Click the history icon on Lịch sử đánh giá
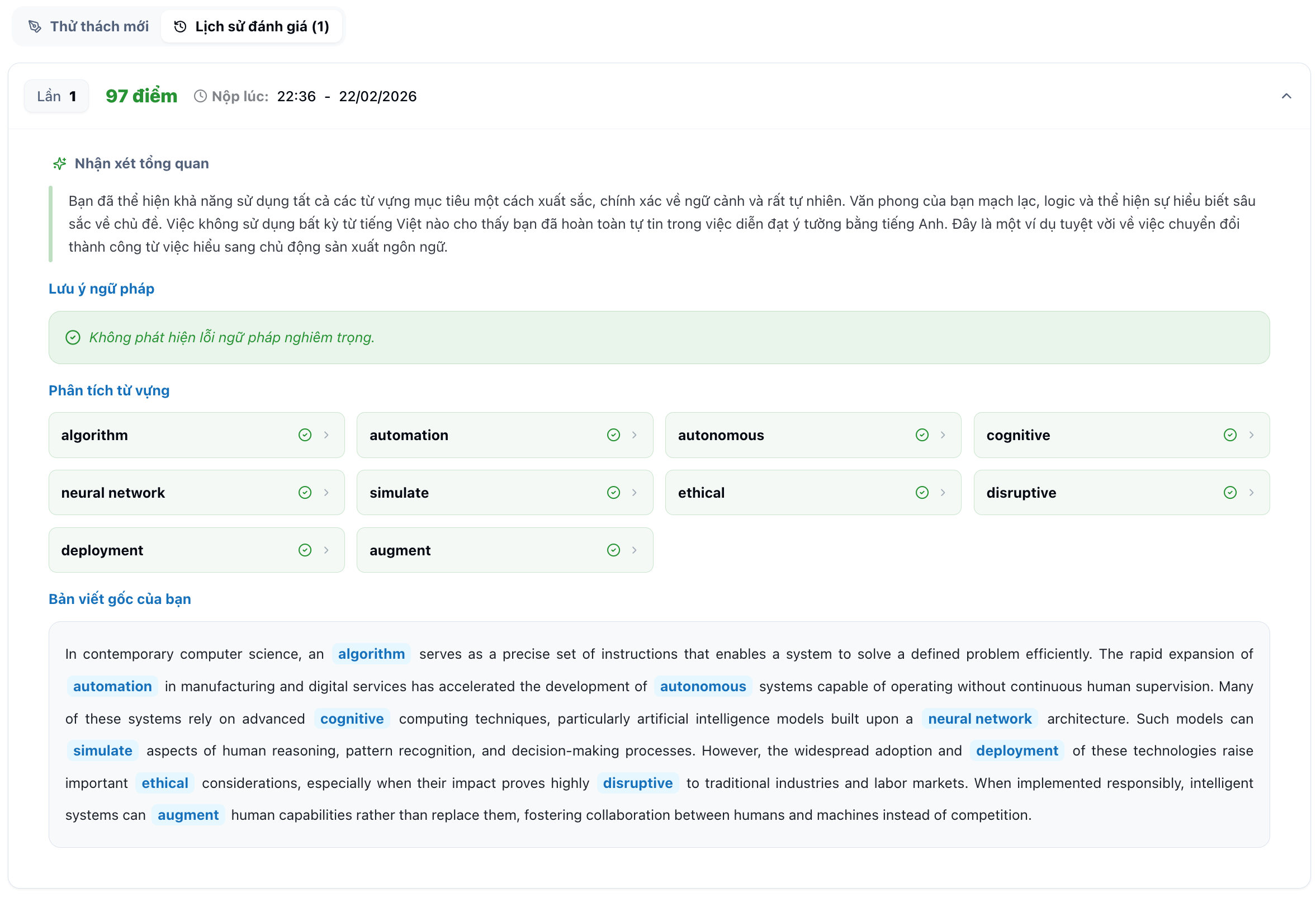The width and height of the screenshot is (1316, 897). (x=179, y=26)
